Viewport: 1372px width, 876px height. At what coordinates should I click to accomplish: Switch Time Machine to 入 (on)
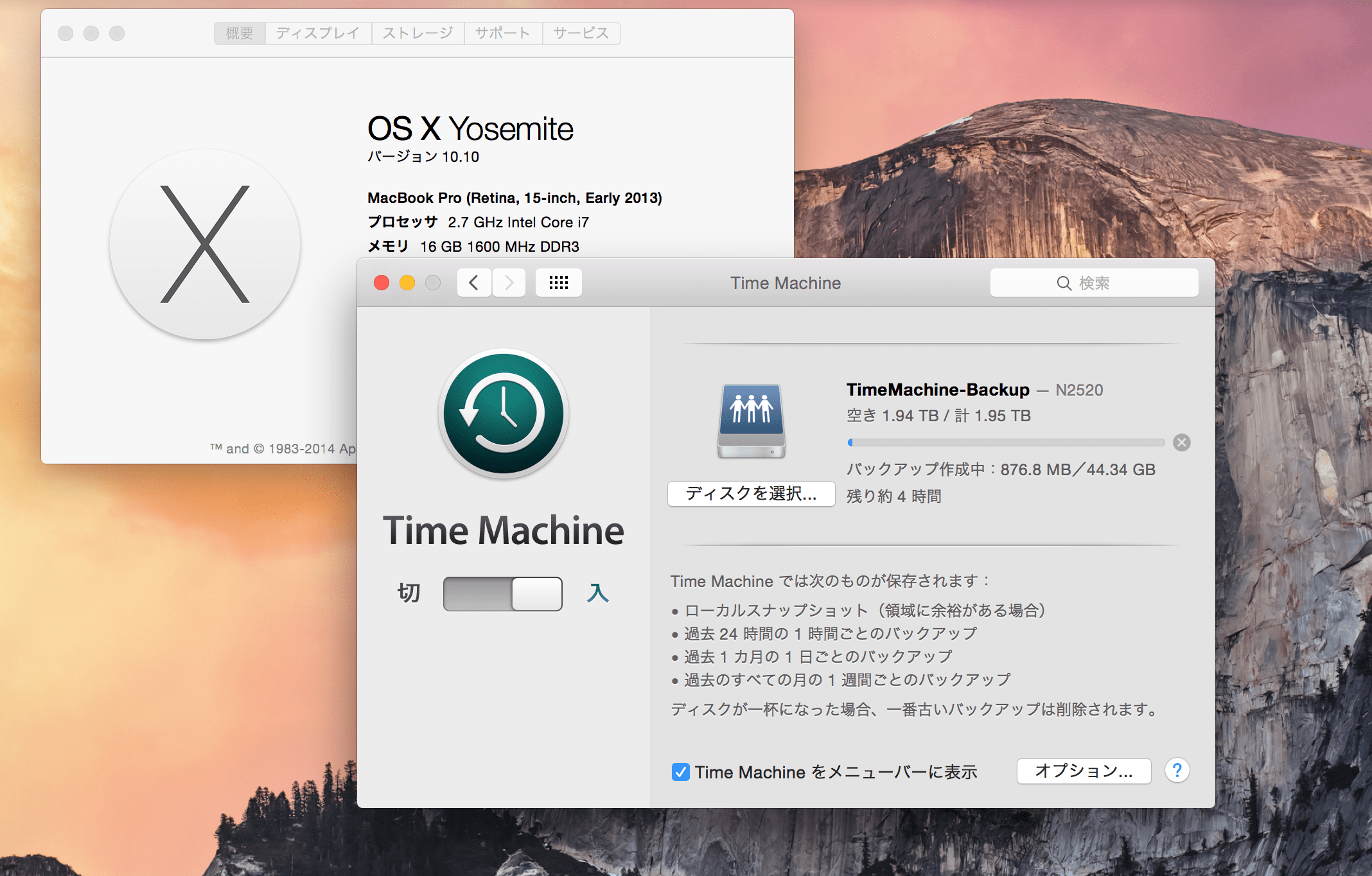tap(597, 593)
